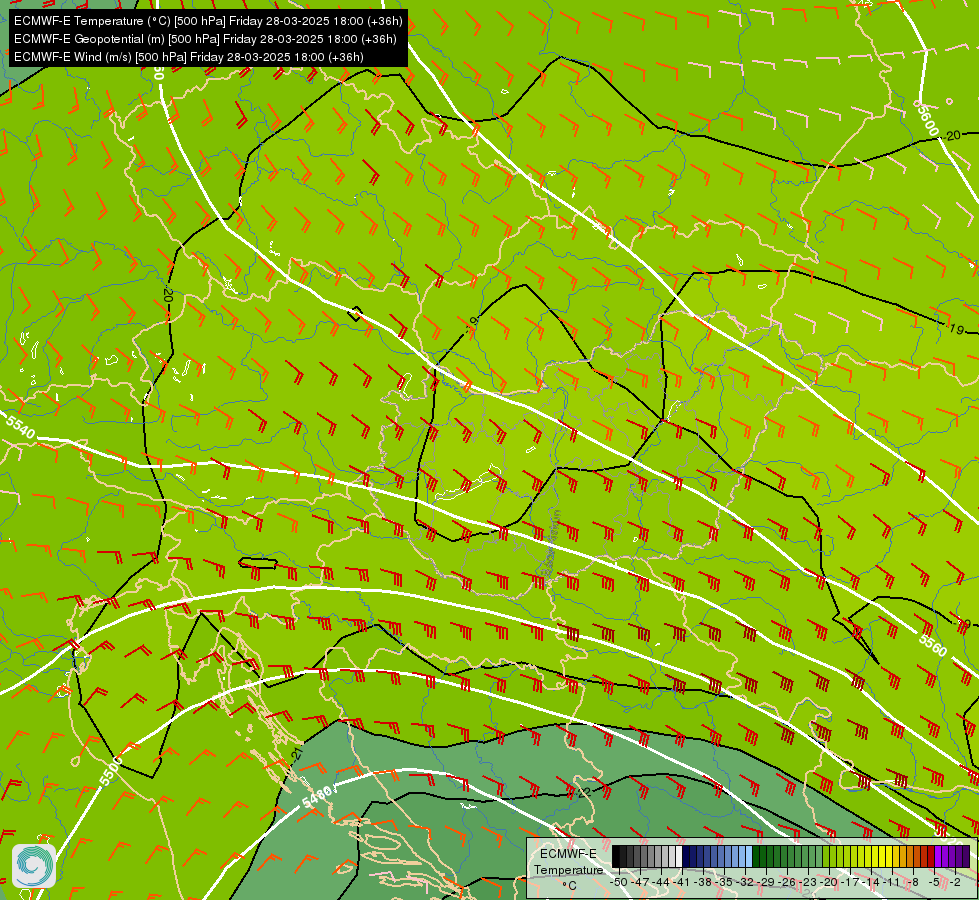Click the 5560 geopotential contour label
This screenshot has height=900, width=979.
(933, 646)
